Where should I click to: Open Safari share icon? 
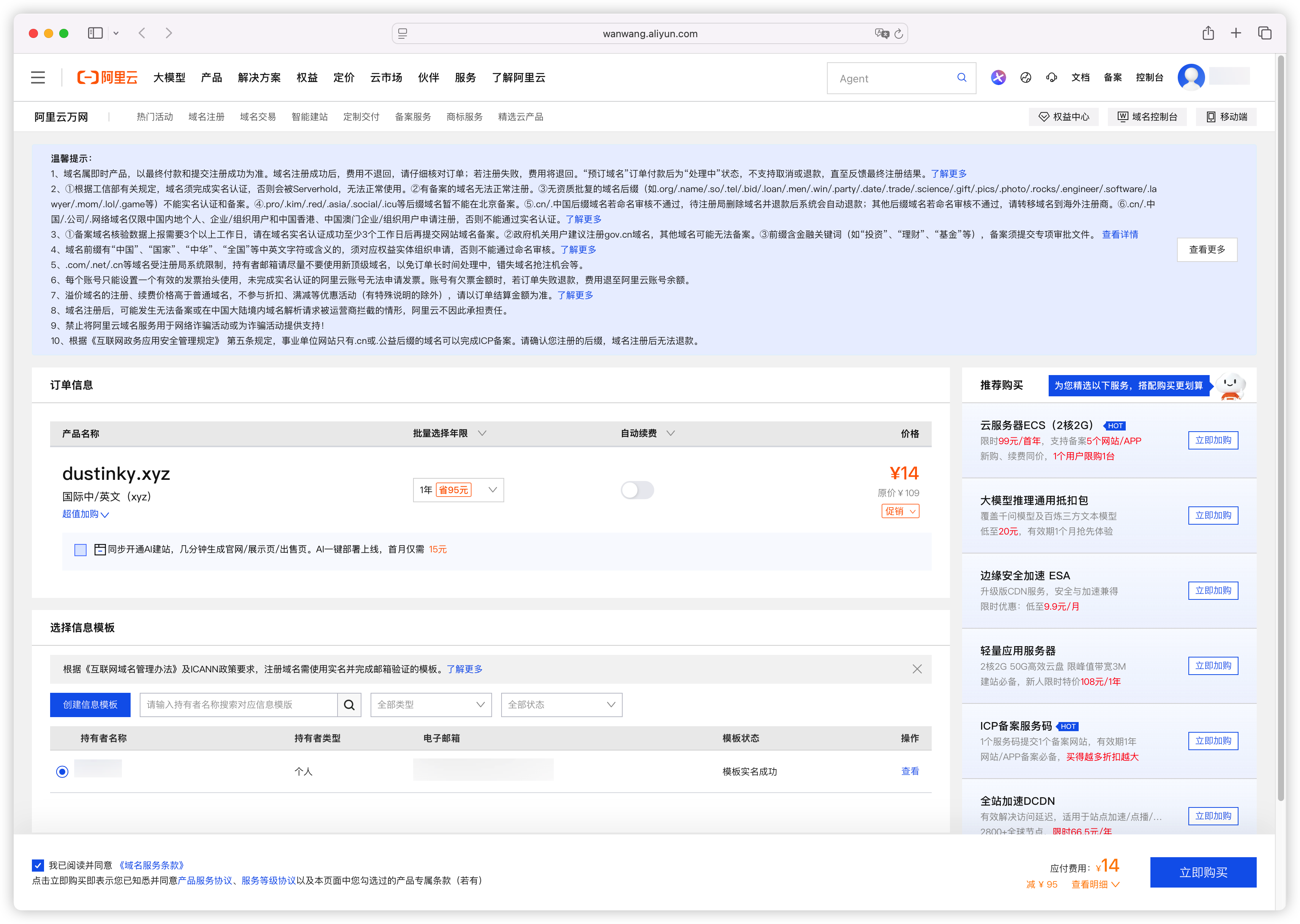click(1208, 33)
